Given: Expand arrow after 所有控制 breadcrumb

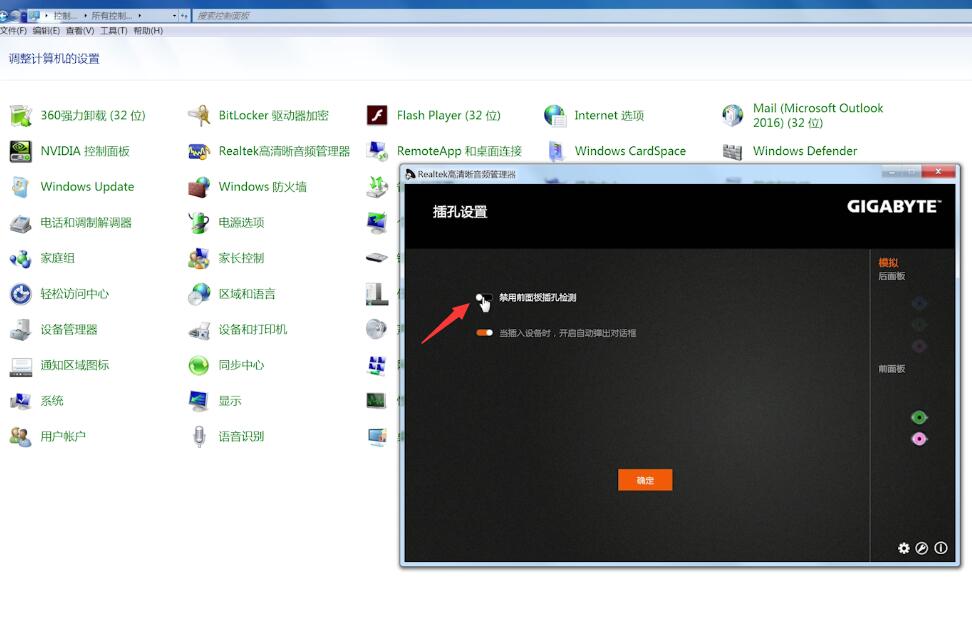Looking at the screenshot, I should click(139, 15).
